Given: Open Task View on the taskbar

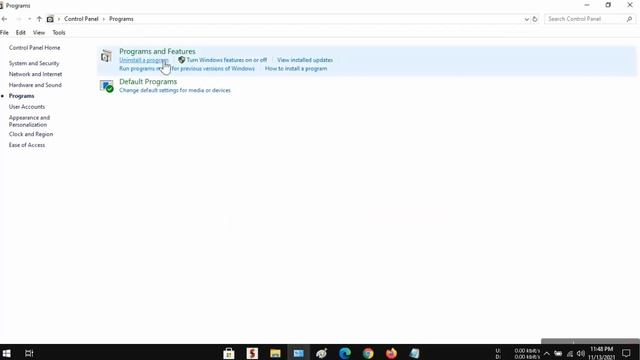Looking at the screenshot, I should [29, 353].
